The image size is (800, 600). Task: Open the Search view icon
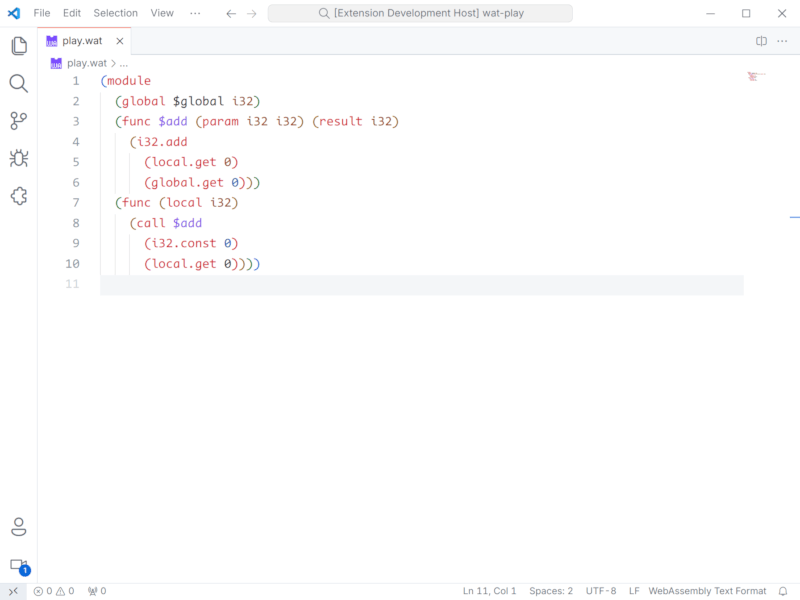coord(18,83)
